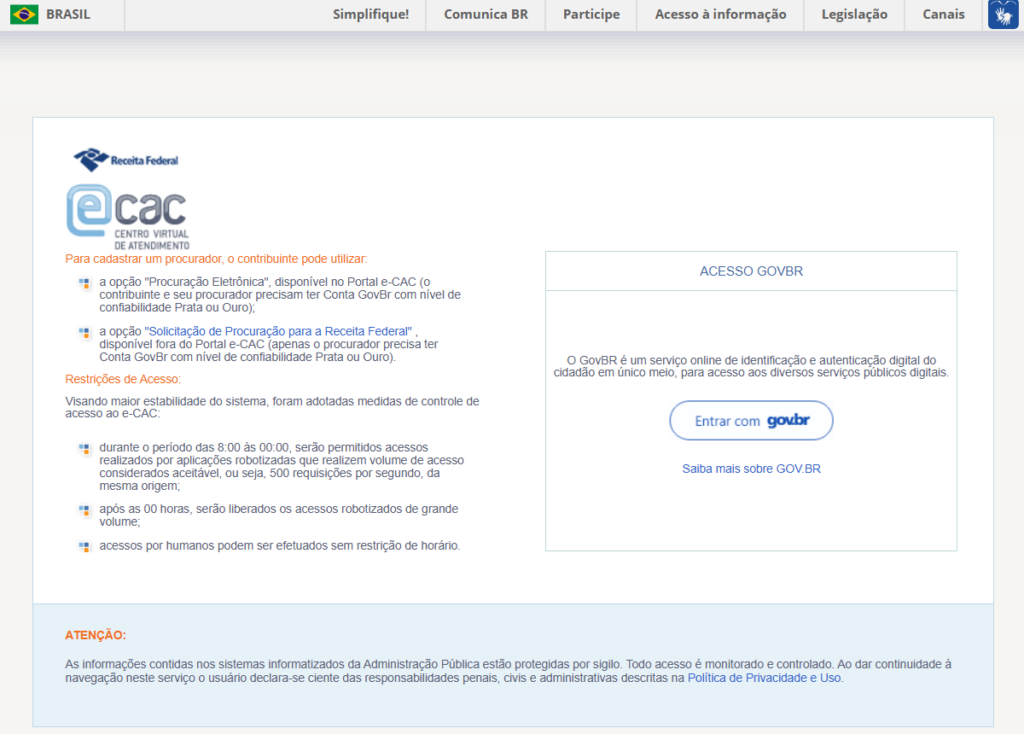Click bullet icon beside 'Procuração Eletrônica' option

point(84,283)
